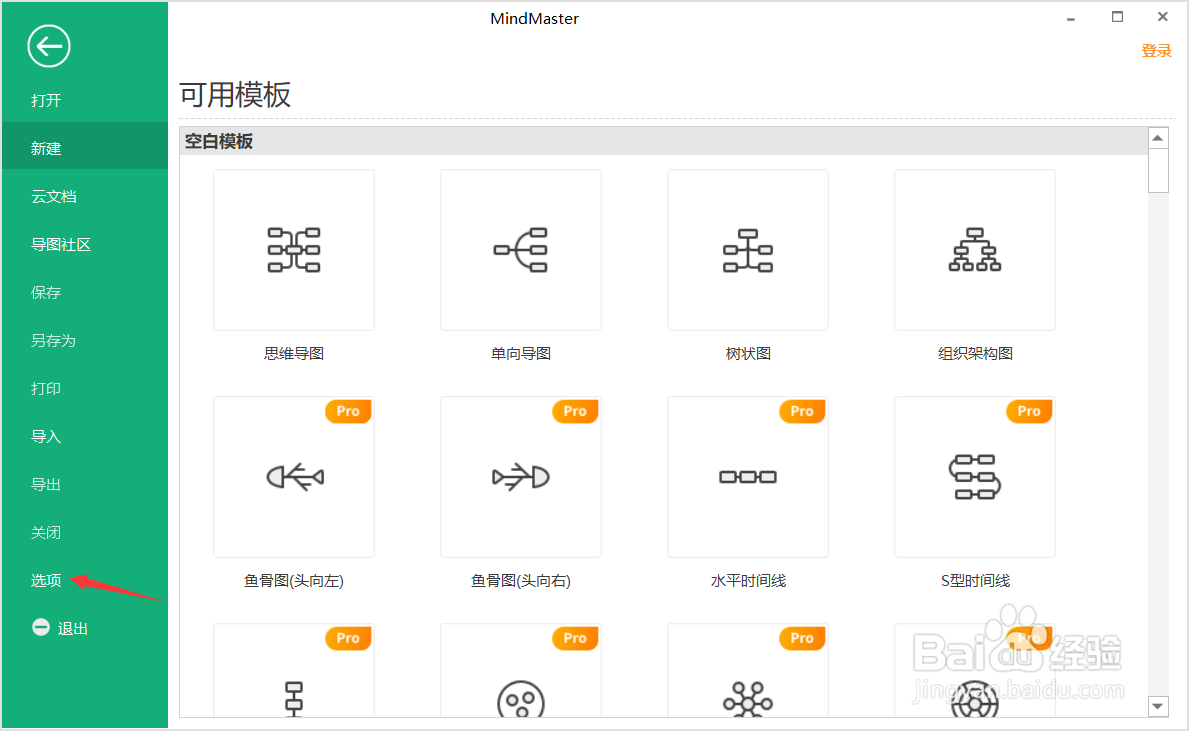The image size is (1189, 731).
Task: Click the minus icon beside 退出
Action: (41, 627)
